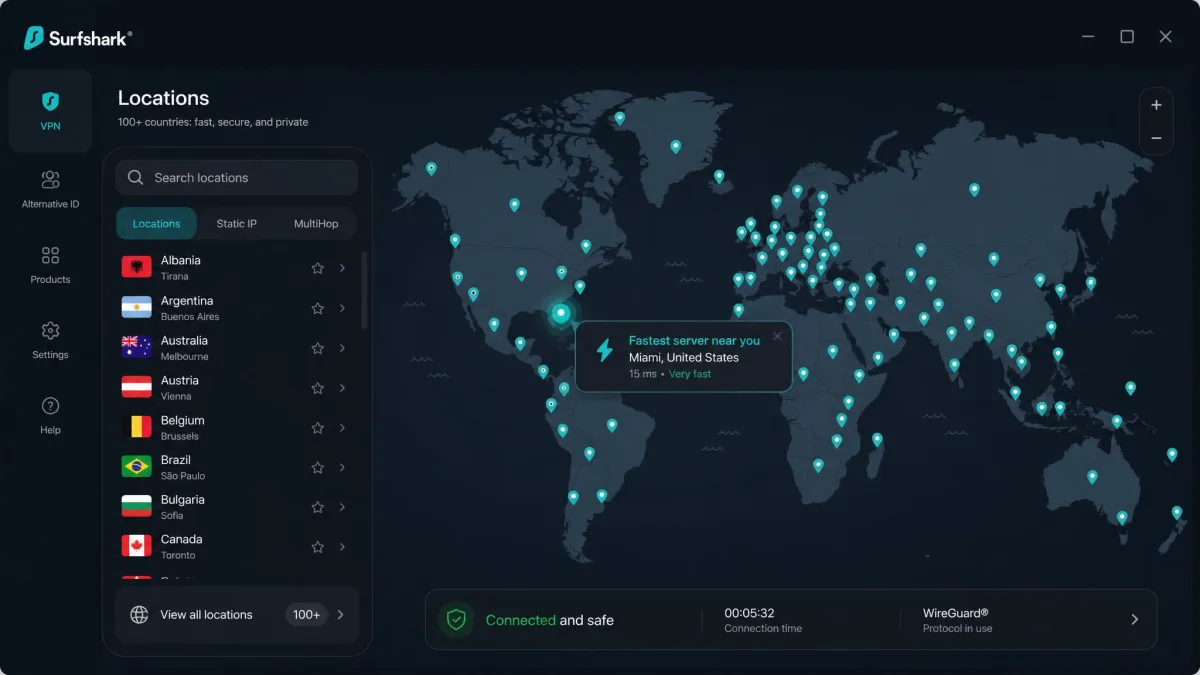The width and height of the screenshot is (1200, 675).
Task: Select the Bulgaria flag icon
Action: coord(136,506)
